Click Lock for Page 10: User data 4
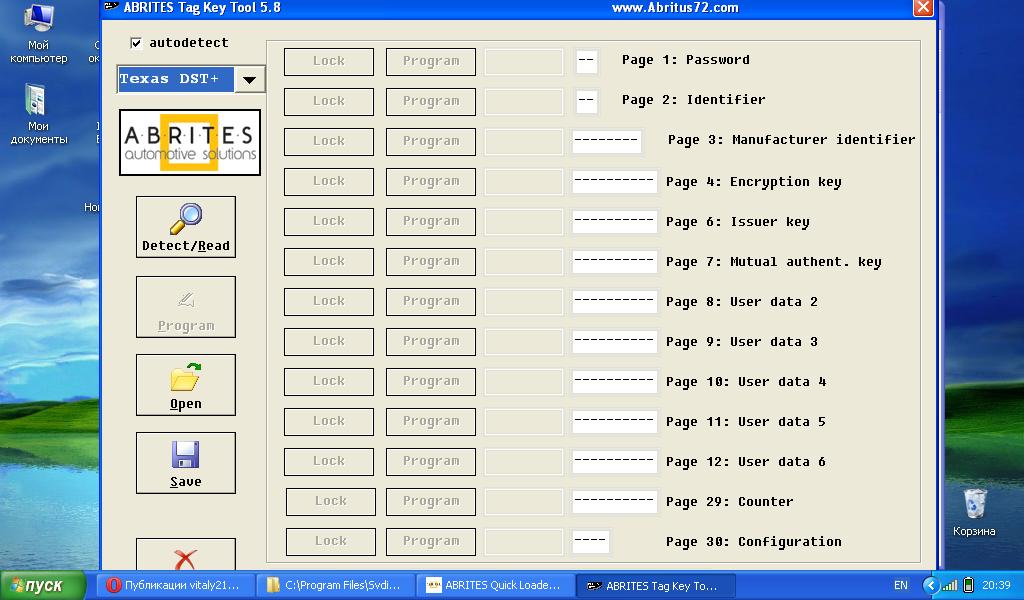Screen dimensions: 1024x600 (x=328, y=381)
